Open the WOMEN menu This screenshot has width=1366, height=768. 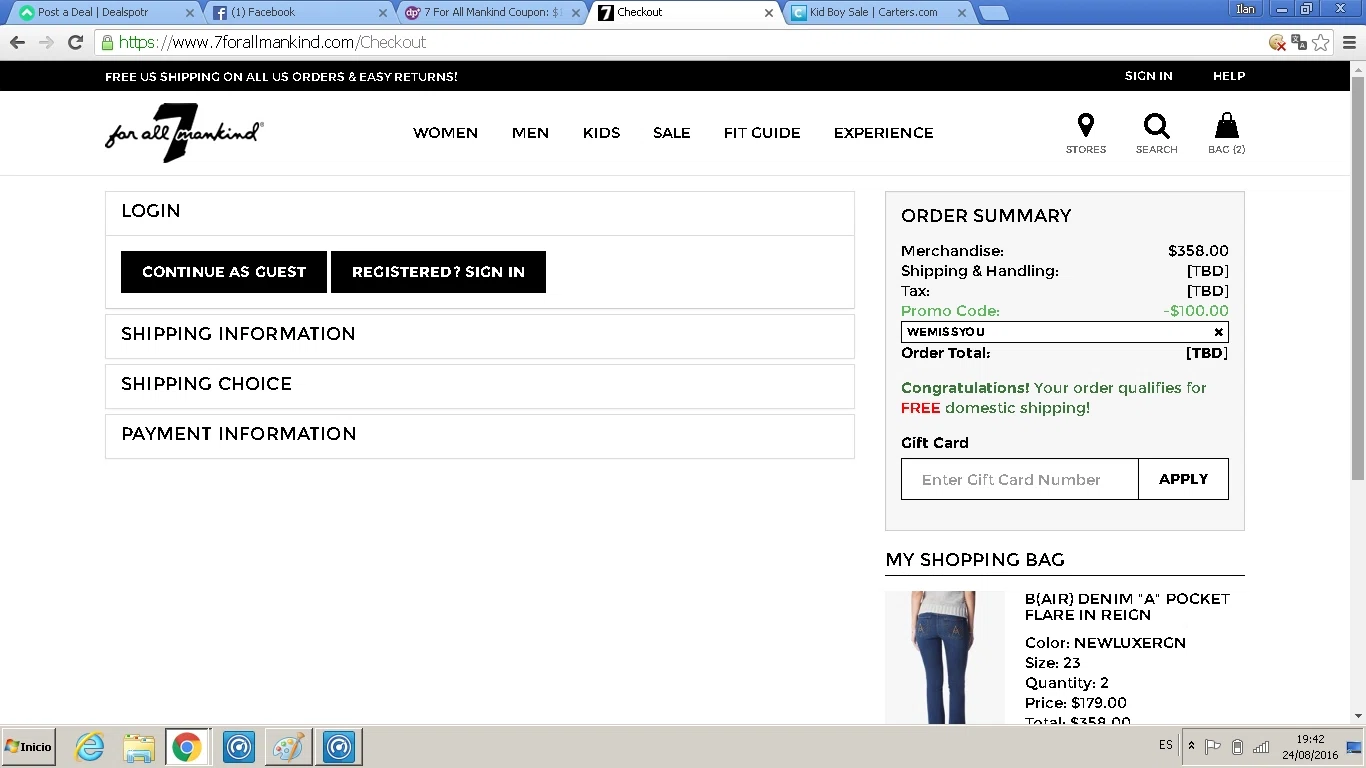[x=445, y=133]
